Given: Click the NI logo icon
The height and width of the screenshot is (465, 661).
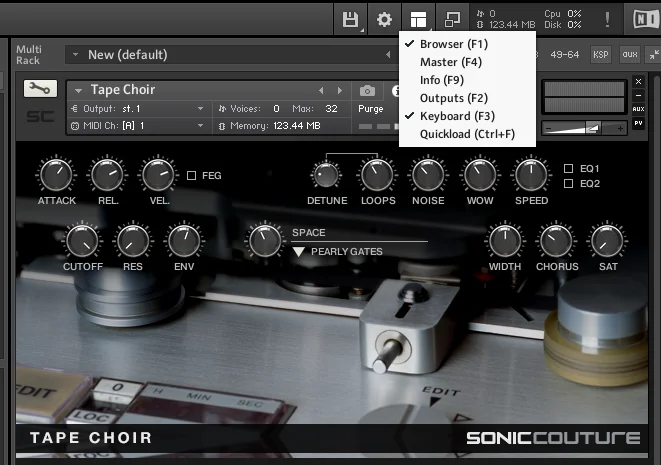Looking at the screenshot, I should [x=644, y=19].
